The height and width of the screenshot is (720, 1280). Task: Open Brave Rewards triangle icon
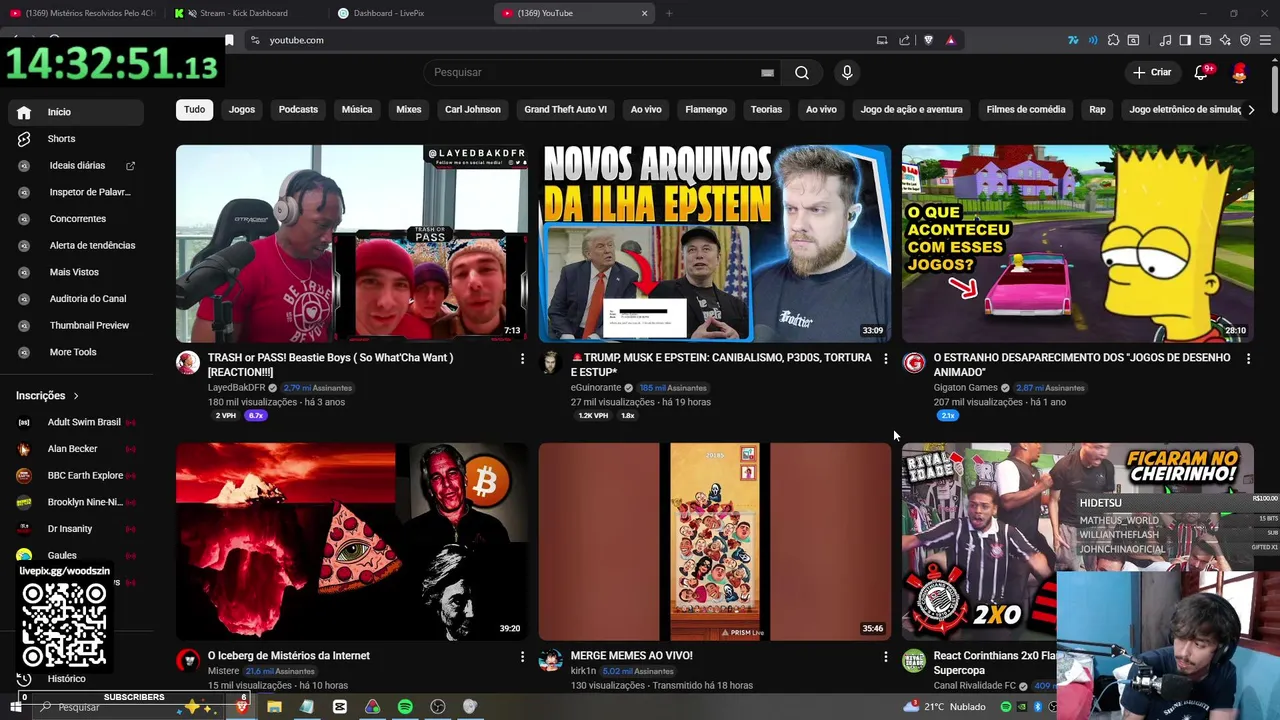pos(950,40)
